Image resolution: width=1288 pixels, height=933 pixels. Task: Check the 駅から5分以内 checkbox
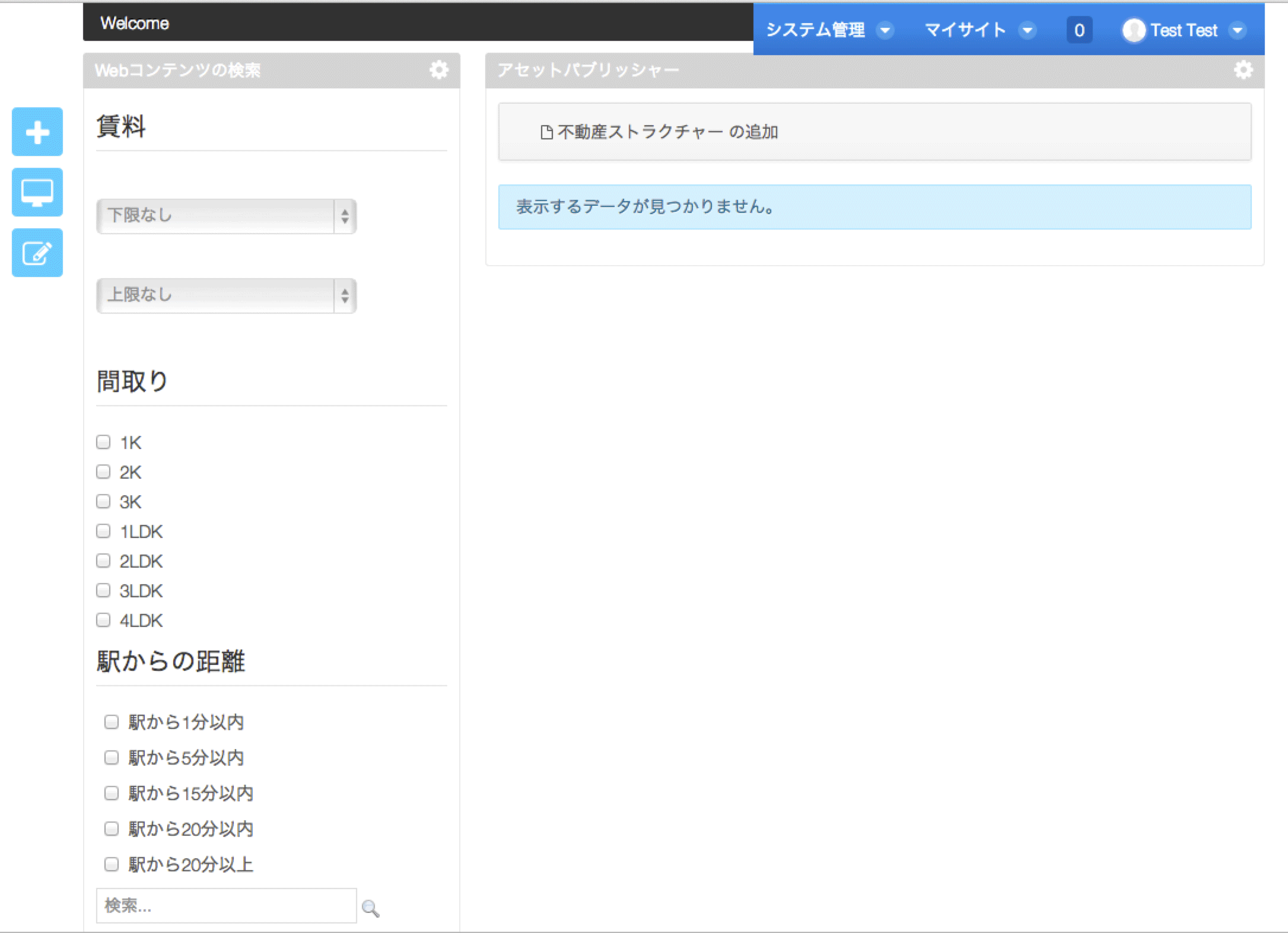tap(112, 757)
